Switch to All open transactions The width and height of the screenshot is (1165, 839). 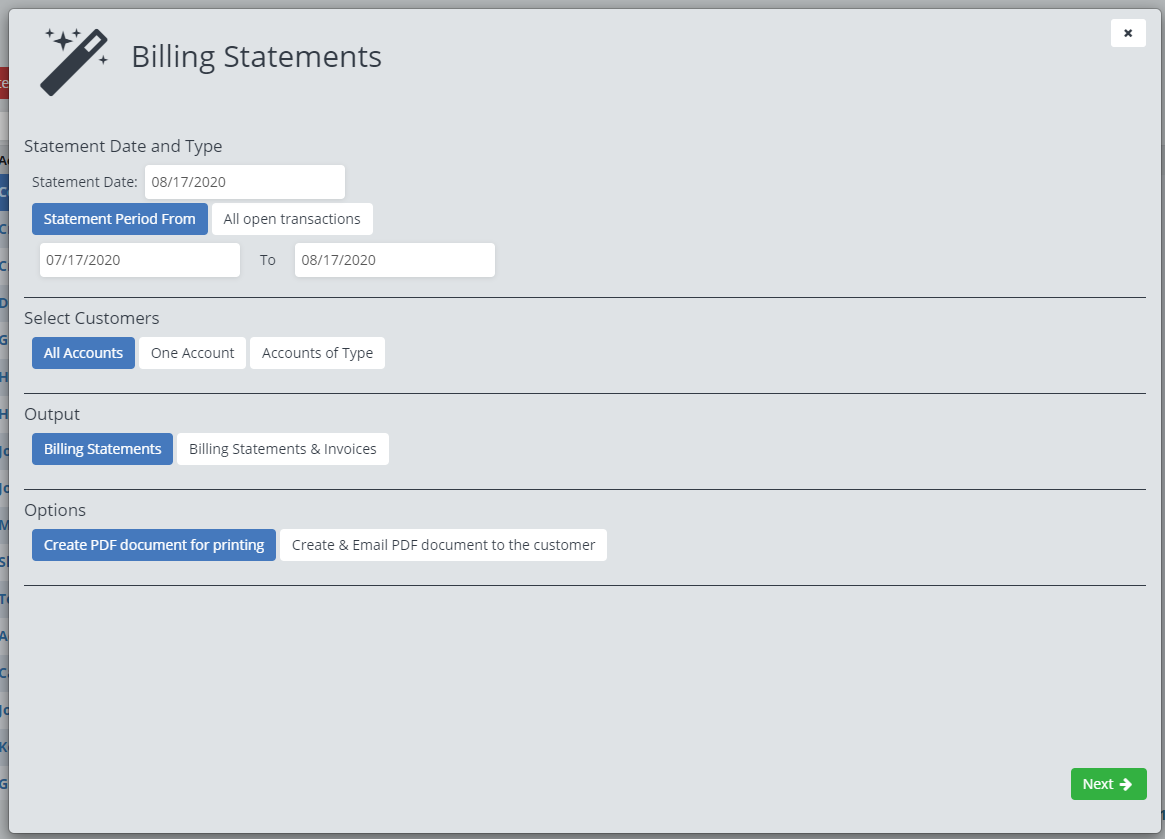[x=292, y=219]
